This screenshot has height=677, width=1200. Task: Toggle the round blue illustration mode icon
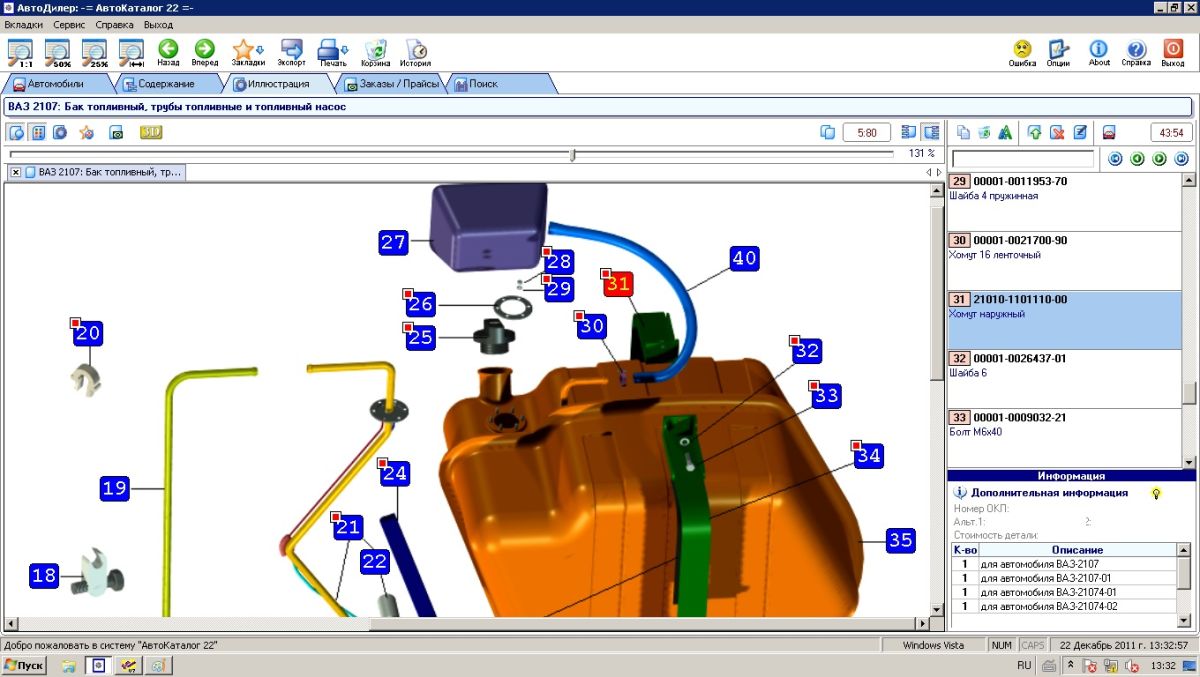coord(60,132)
